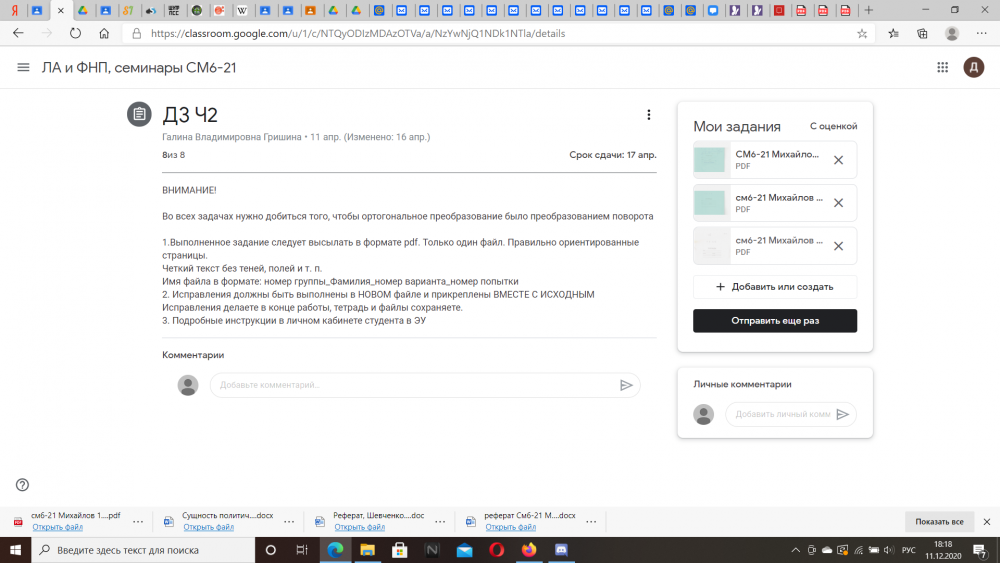The width and height of the screenshot is (1000, 563).
Task: Open the Google account avatar "Д"
Action: pos(973,67)
